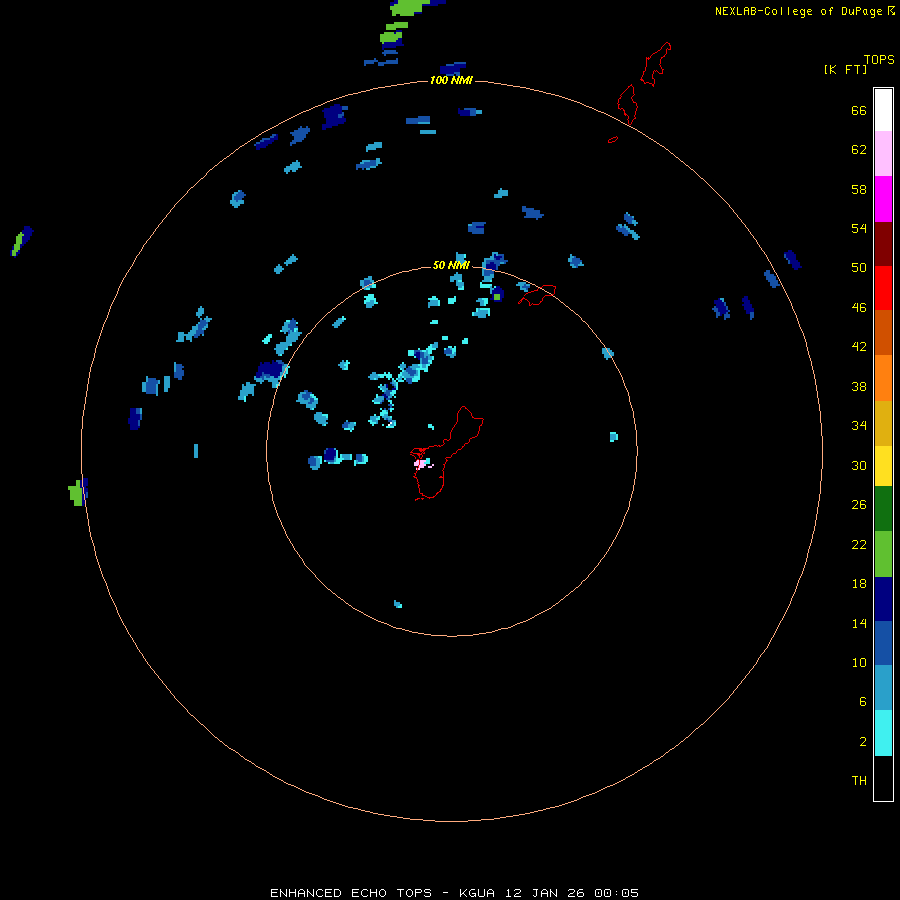Pick the dark red (maroon) legend swatch
Viewport: 900px width, 900px height.
point(883,243)
